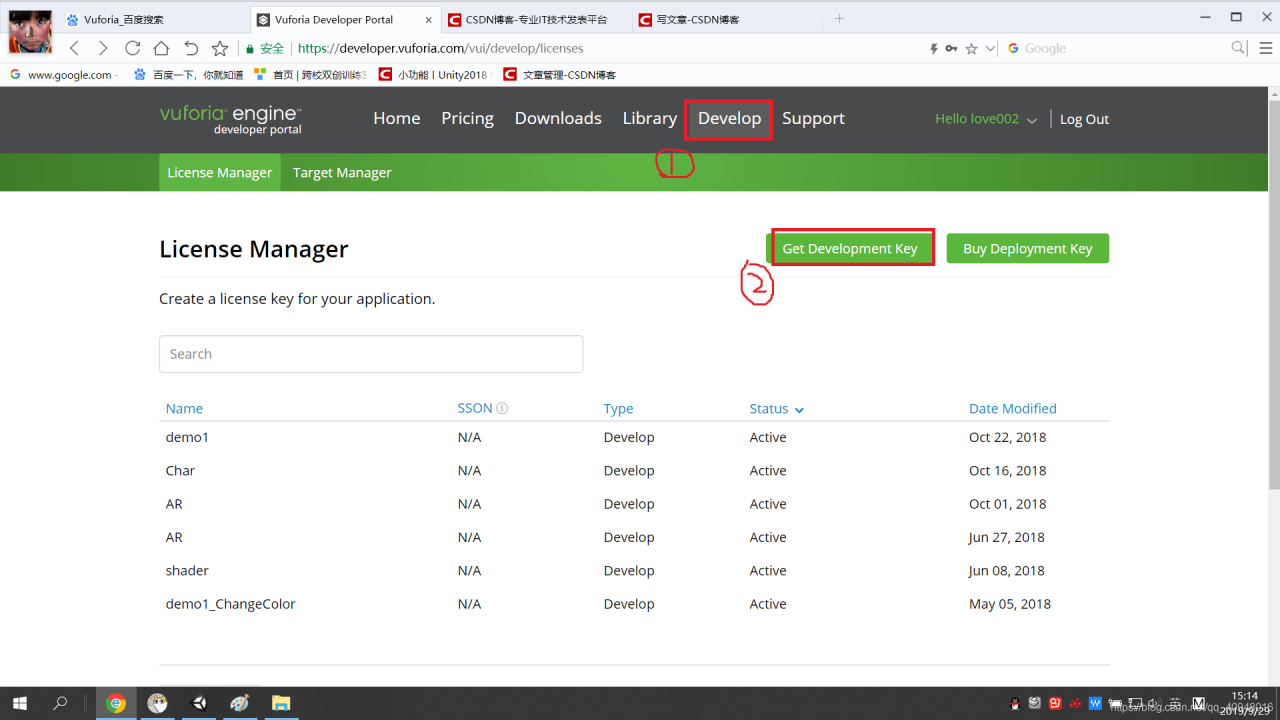Close the Vuforia Developer Portal tab
1280x720 pixels.
click(x=428, y=19)
